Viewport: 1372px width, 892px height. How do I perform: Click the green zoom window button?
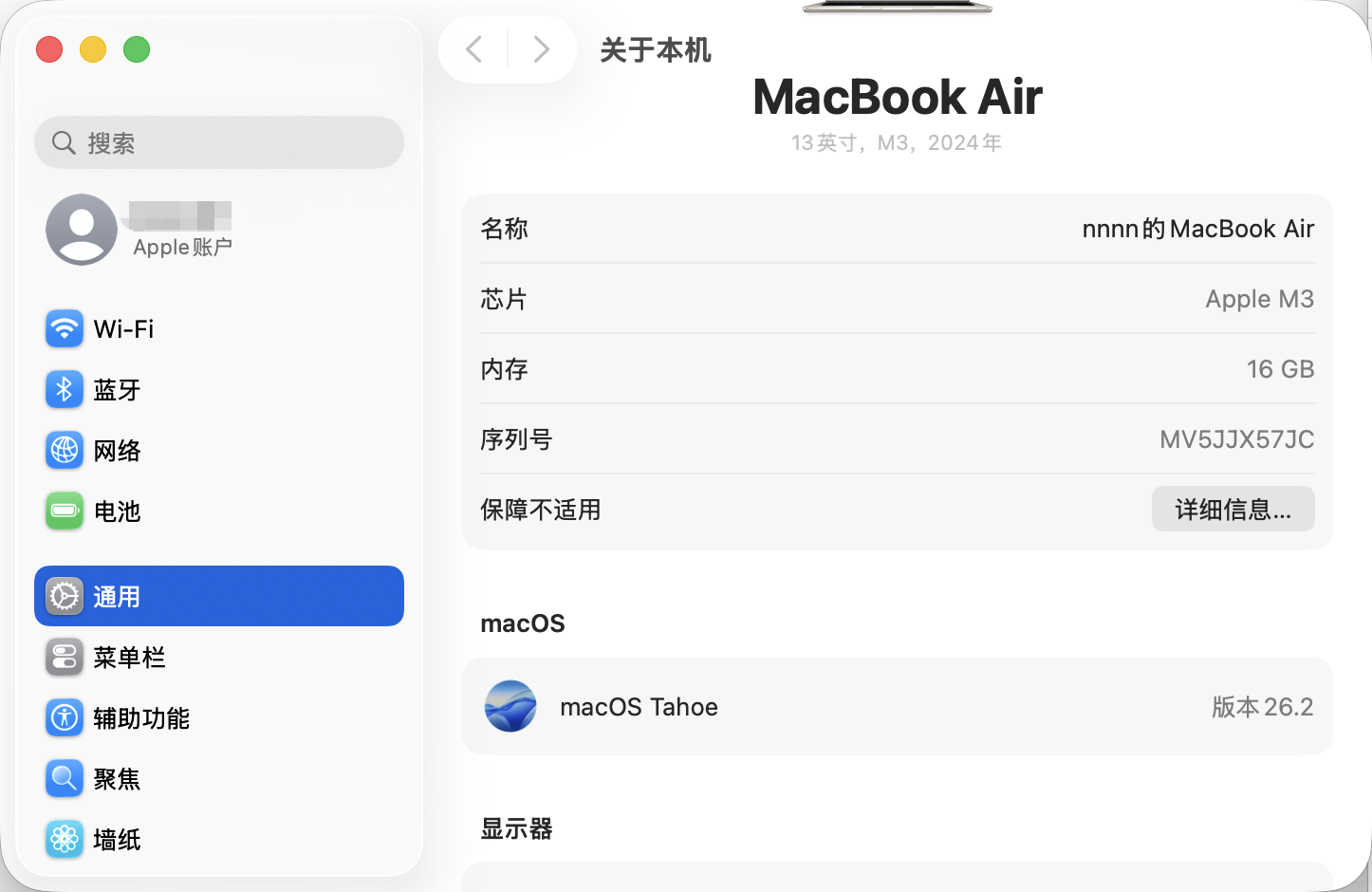tap(137, 49)
